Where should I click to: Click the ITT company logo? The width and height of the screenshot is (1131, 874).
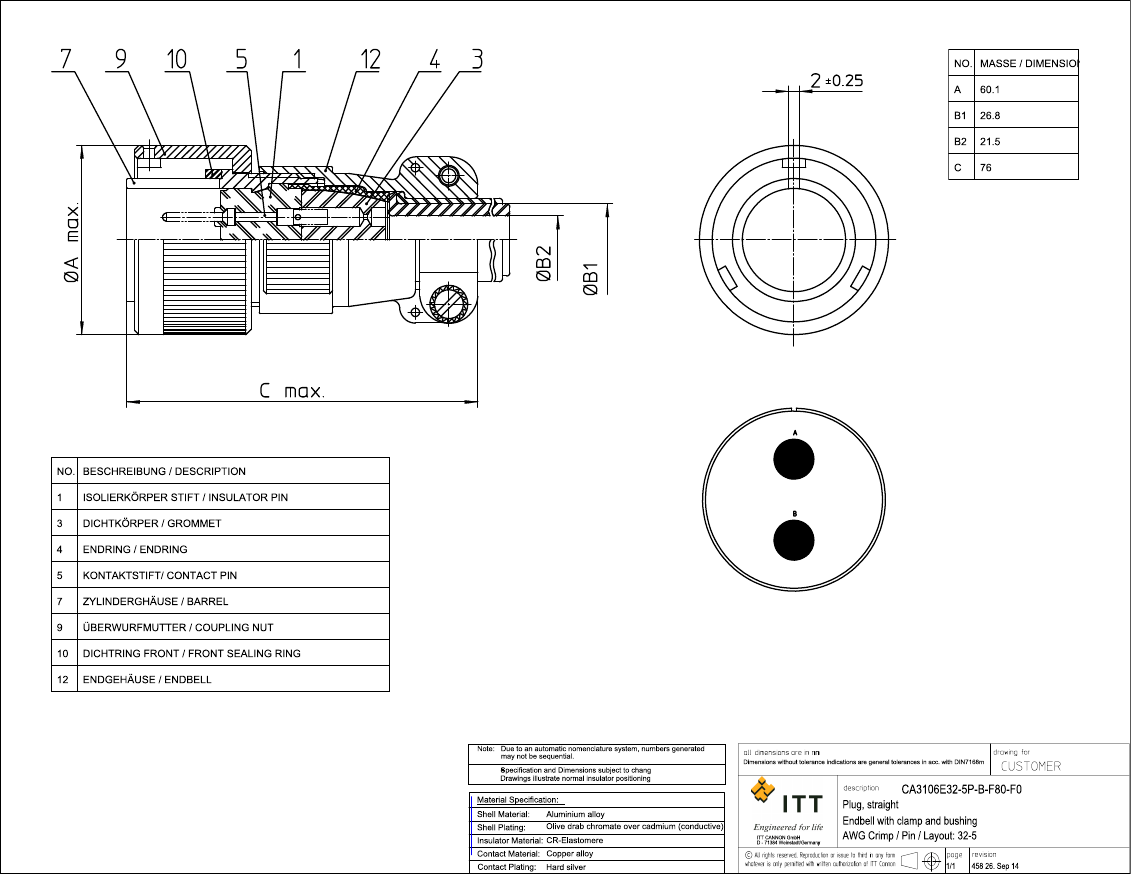click(786, 797)
